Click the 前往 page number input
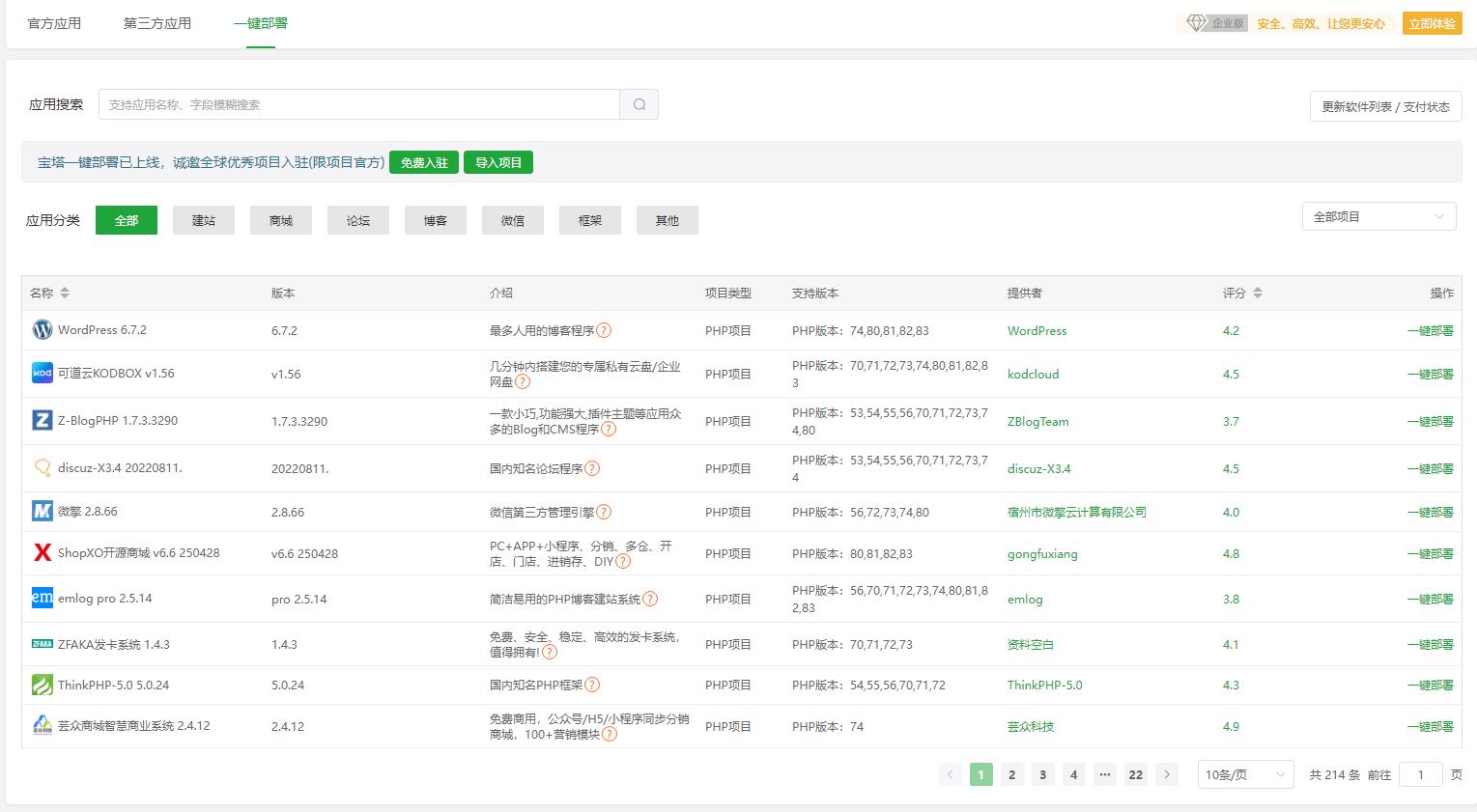Viewport: 1477px width, 812px height. 1420,774
